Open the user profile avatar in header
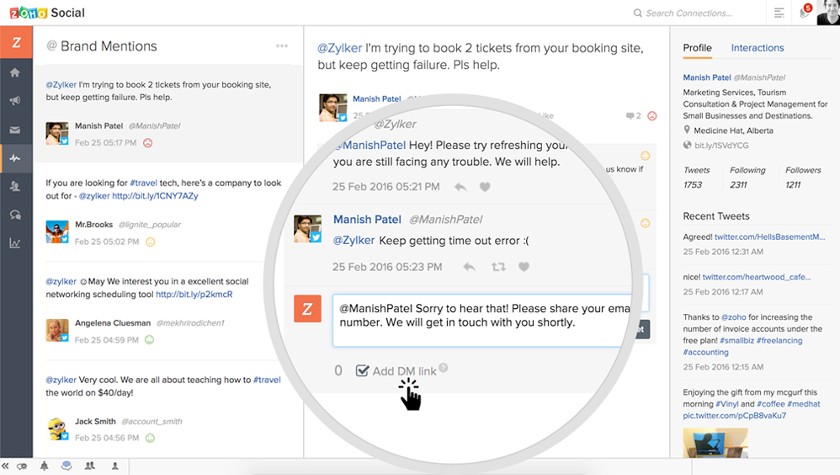This screenshot has width=840, height=475. click(828, 12)
